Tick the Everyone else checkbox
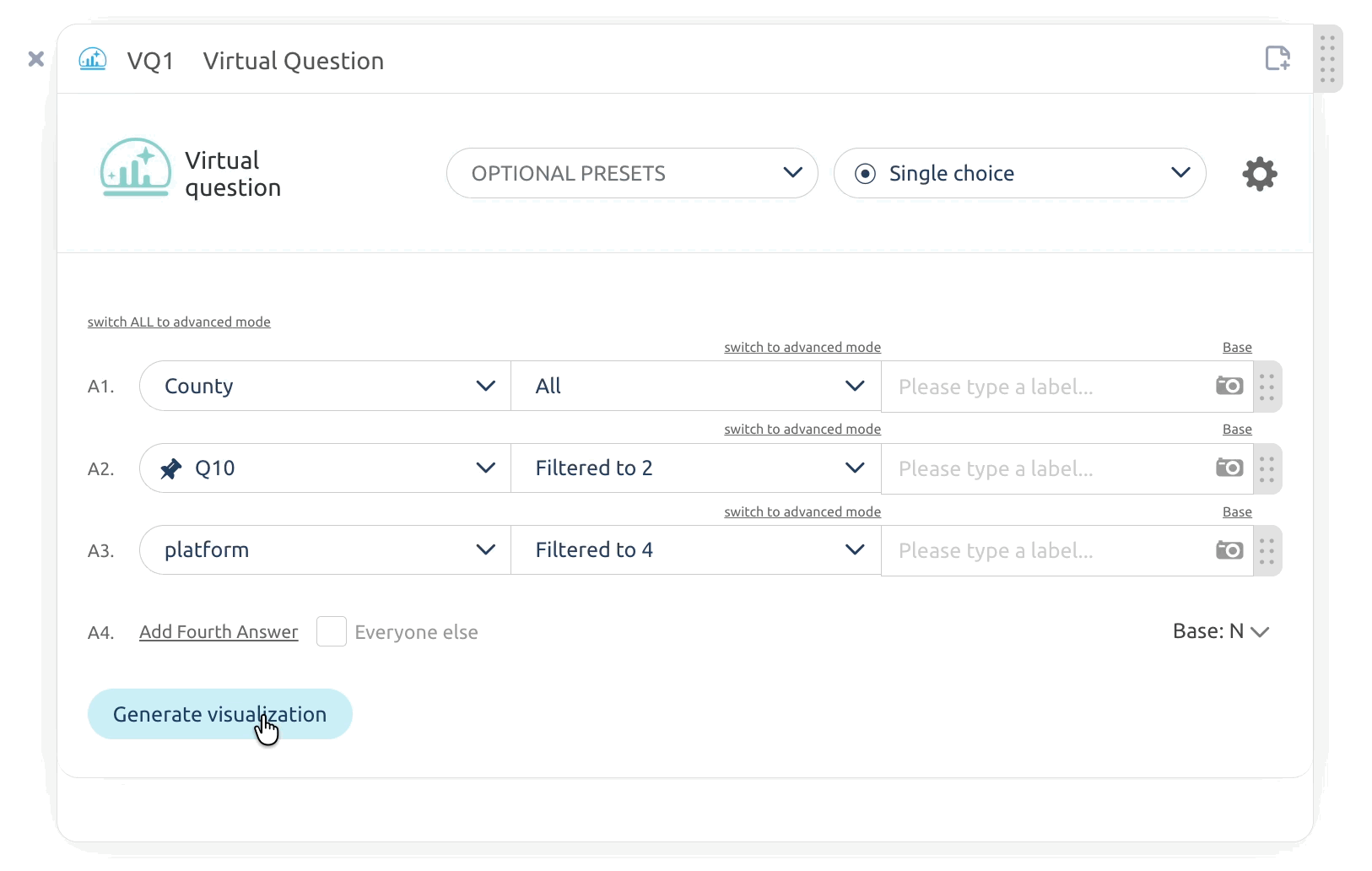 tap(332, 631)
